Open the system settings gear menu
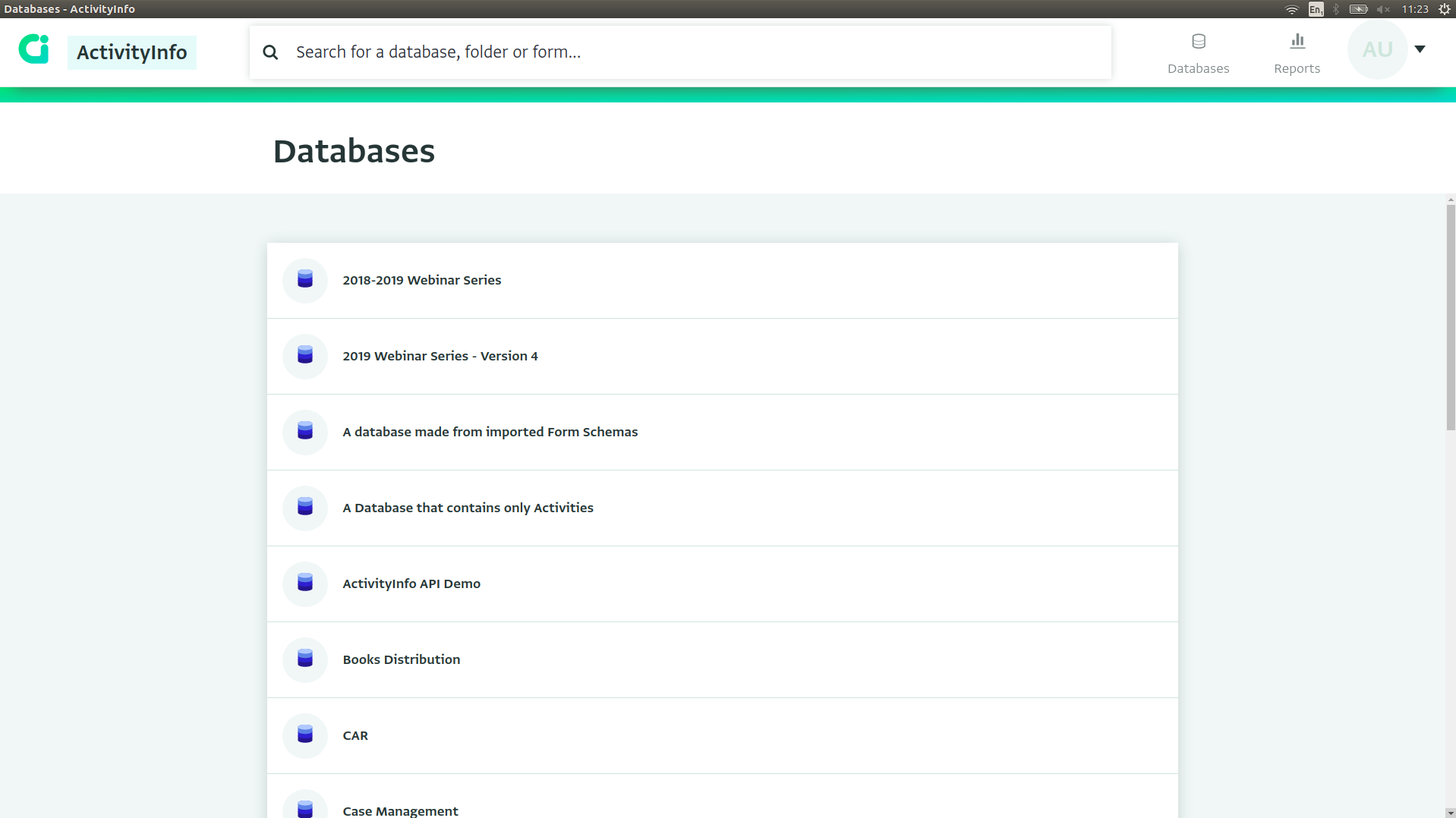The image size is (1456, 818). coord(1445,9)
